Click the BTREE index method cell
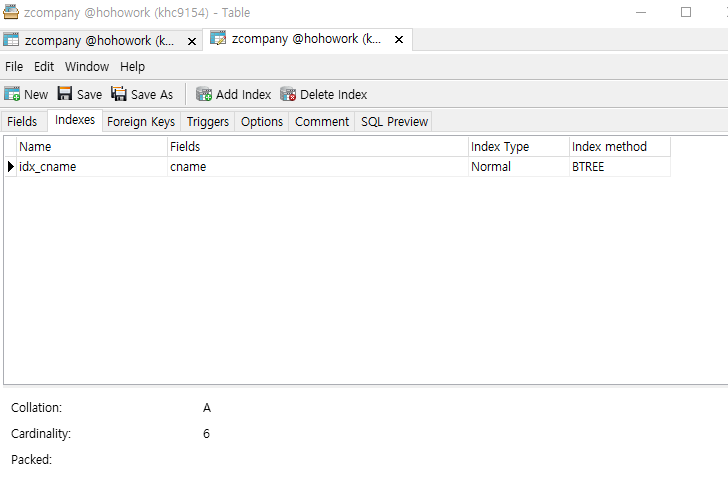 point(620,166)
